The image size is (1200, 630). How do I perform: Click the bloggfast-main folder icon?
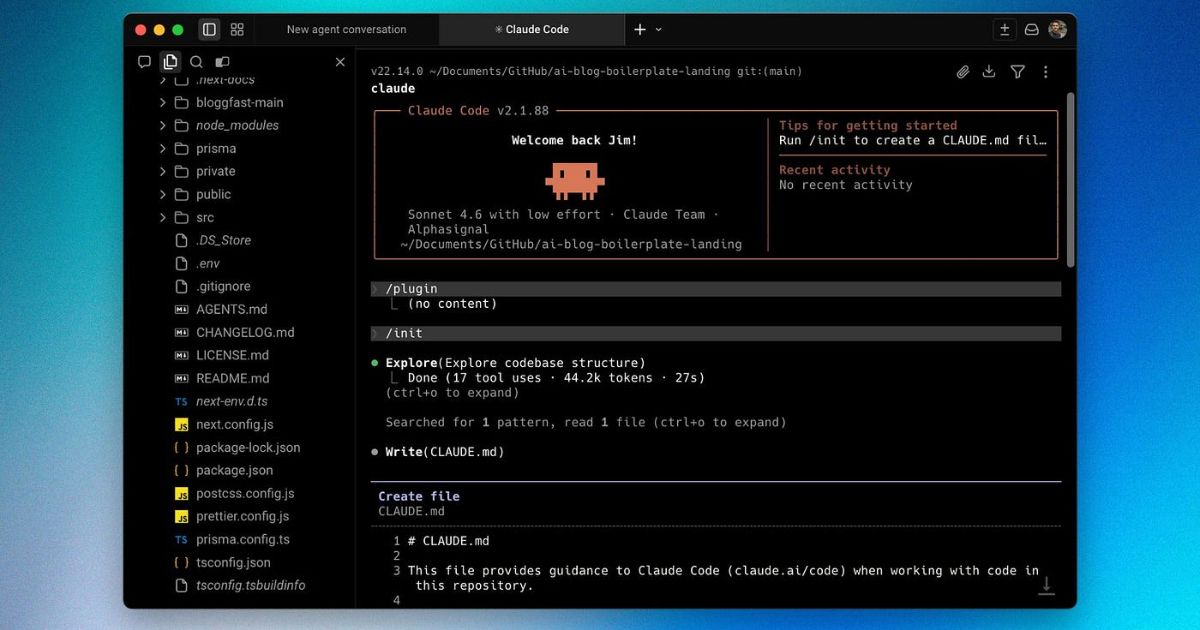pyautogui.click(x=181, y=103)
